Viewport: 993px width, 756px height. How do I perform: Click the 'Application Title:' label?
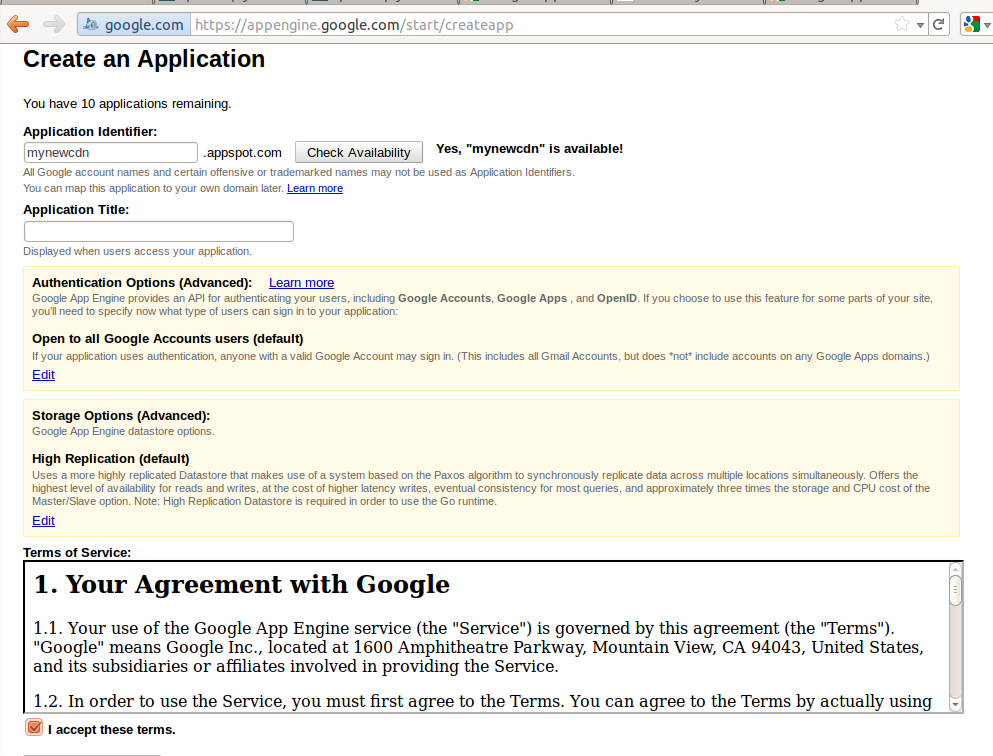(x=76, y=210)
